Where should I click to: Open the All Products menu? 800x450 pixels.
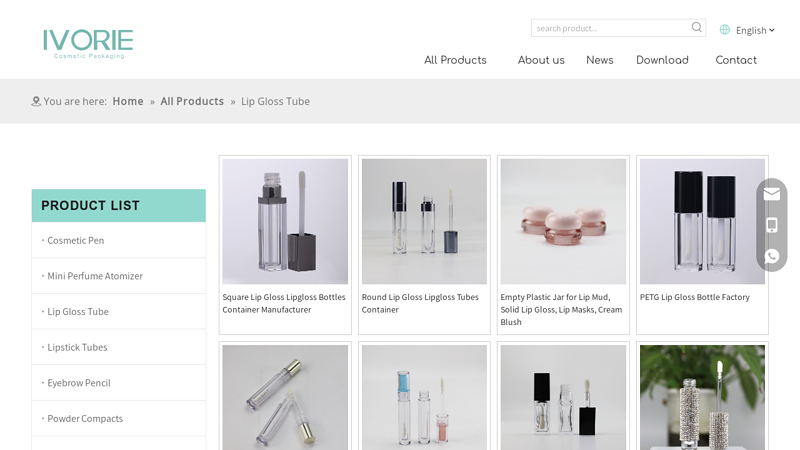(455, 60)
